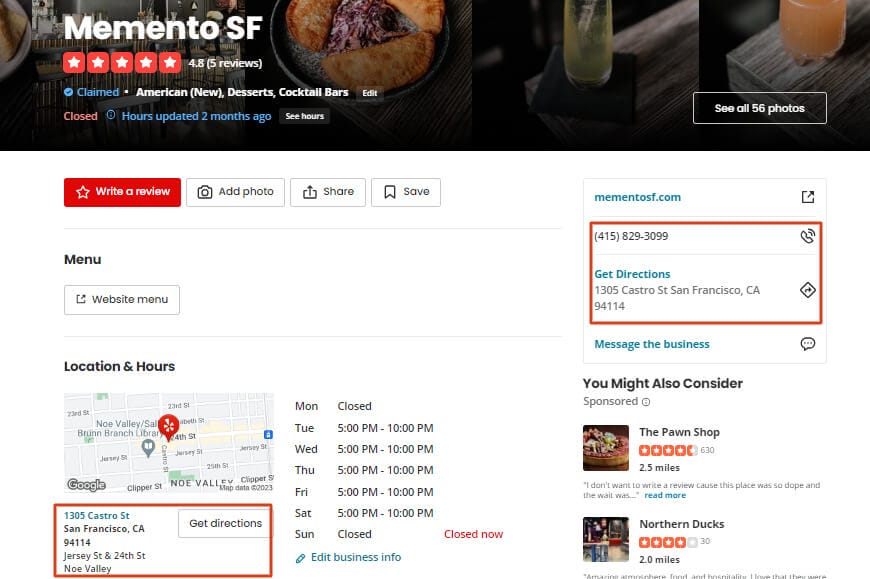Screen dimensions: 870x579
Task: Click Desserts category link
Action: 250,92
